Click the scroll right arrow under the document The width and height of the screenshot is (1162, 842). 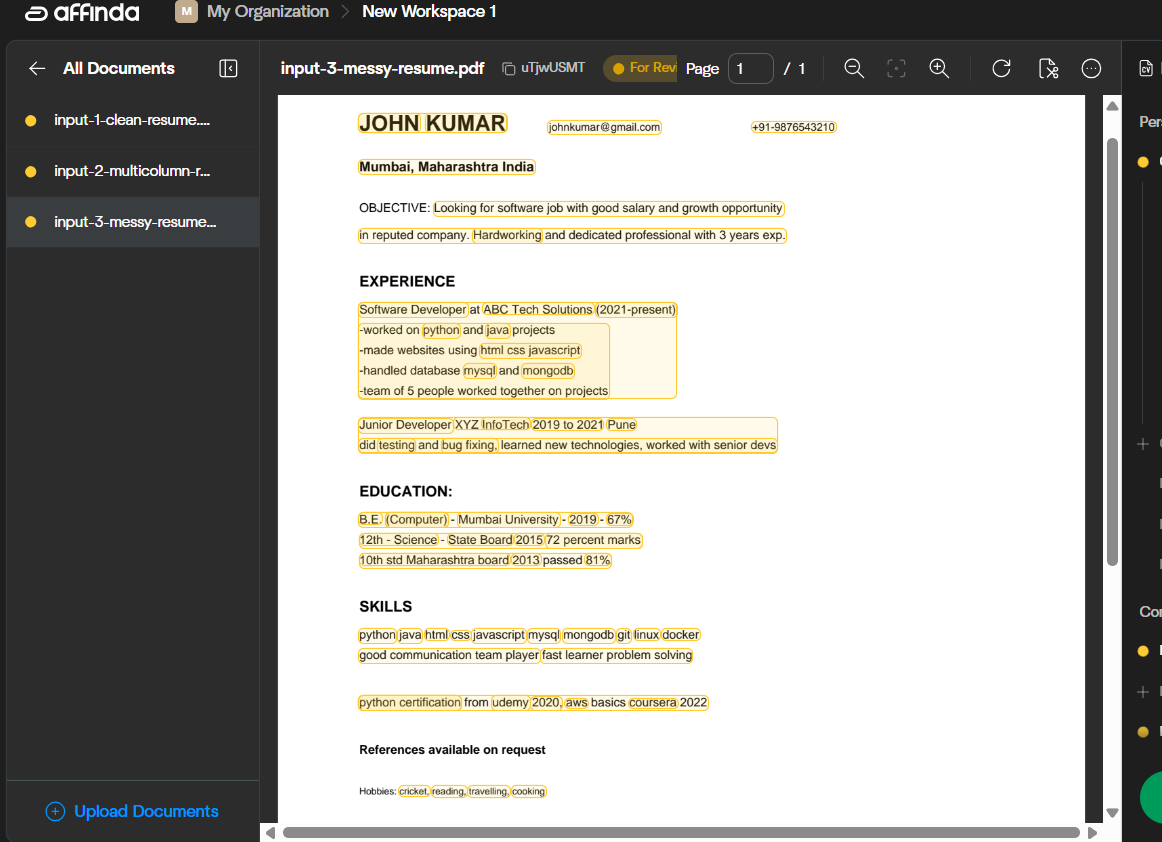pos(1092,832)
